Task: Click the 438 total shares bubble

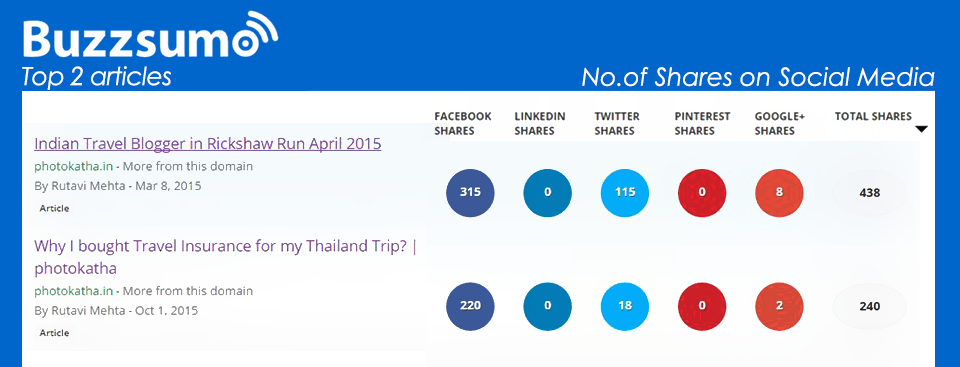Action: click(869, 193)
